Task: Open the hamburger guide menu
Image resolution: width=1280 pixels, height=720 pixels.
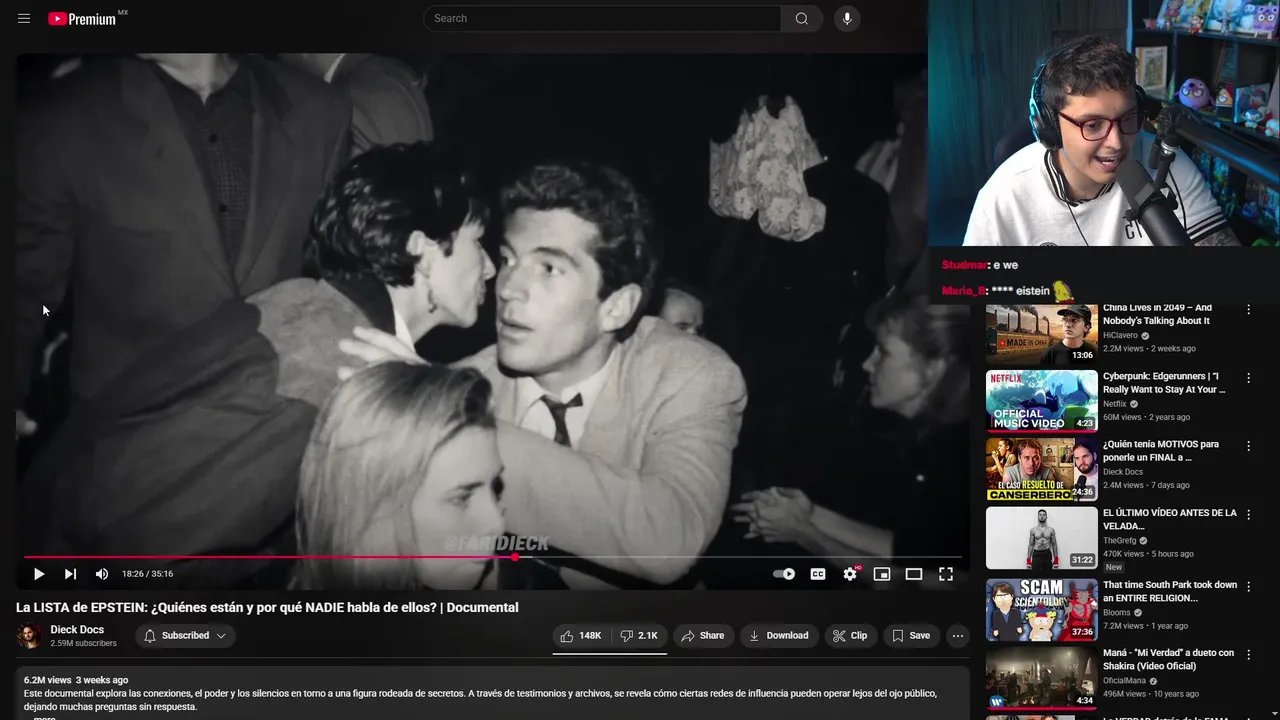Action: click(x=24, y=18)
